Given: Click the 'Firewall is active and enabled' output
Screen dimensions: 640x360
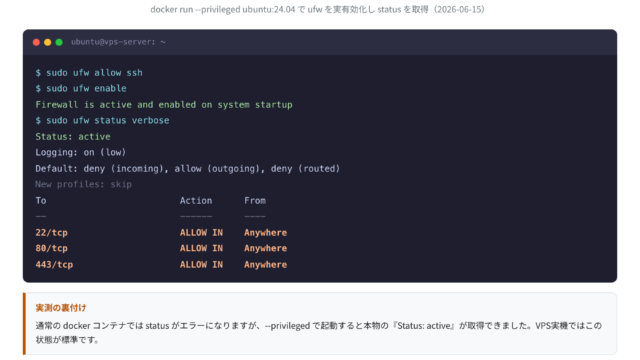Looking at the screenshot, I should pyautogui.click(x=164, y=104).
